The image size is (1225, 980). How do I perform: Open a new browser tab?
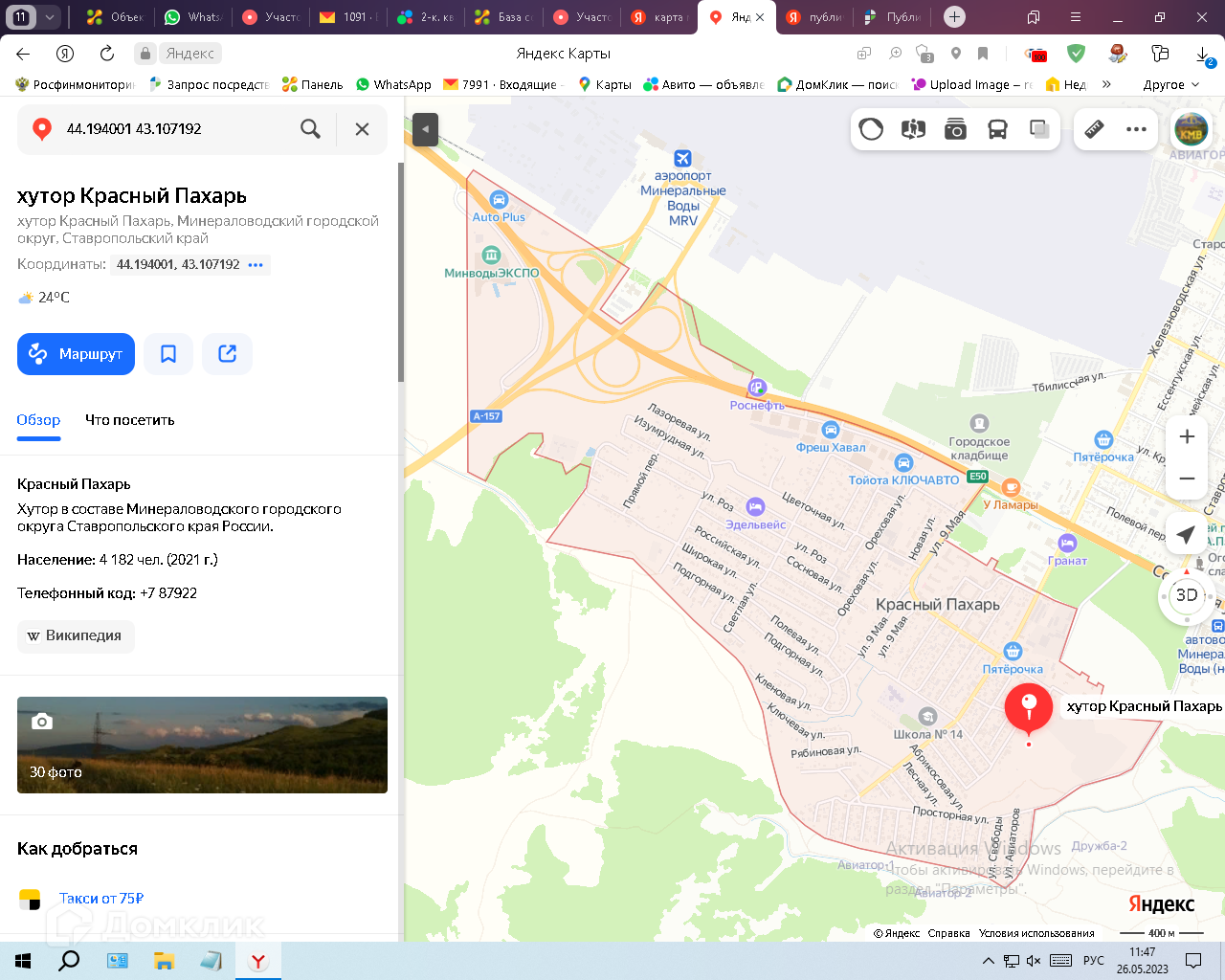click(954, 17)
